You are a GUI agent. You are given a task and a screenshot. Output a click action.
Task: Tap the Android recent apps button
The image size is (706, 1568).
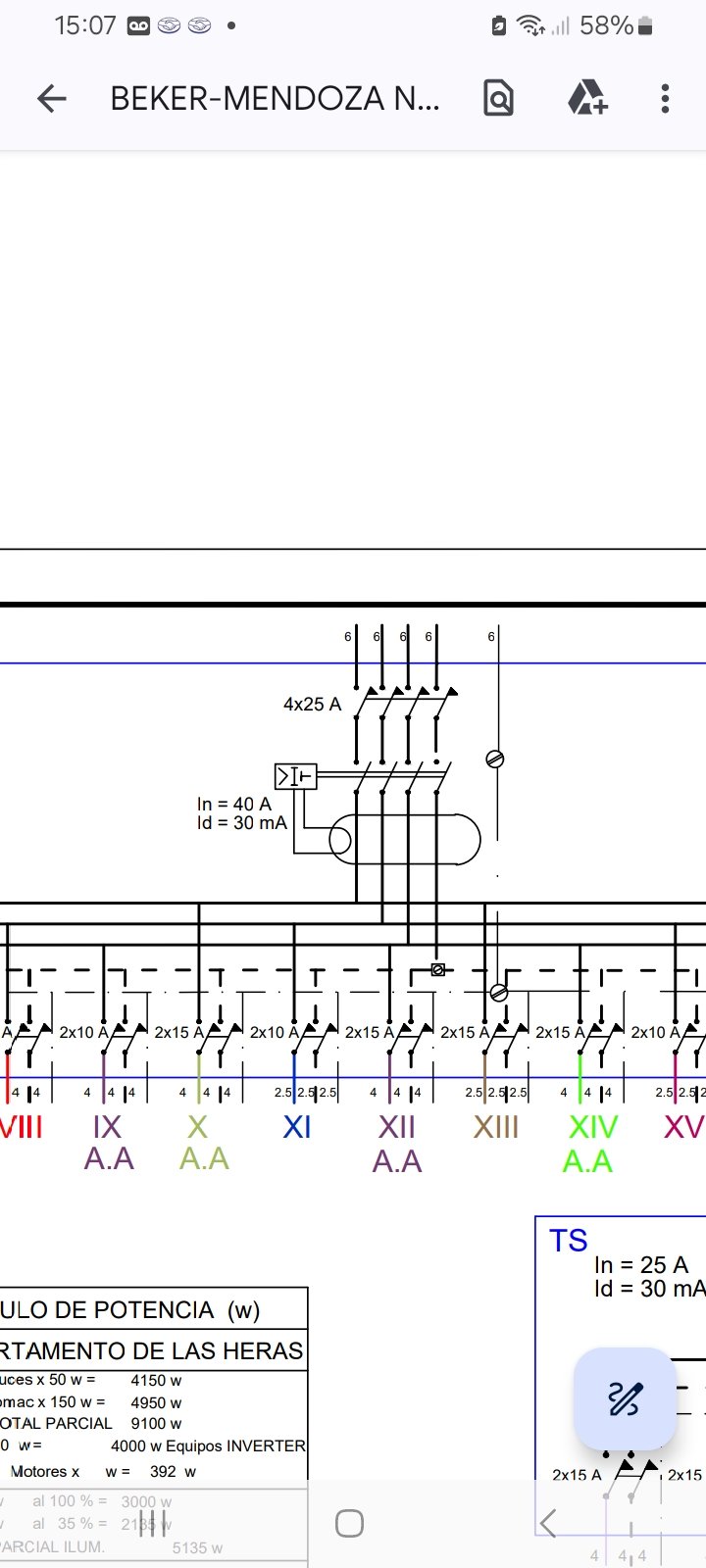(152, 1524)
